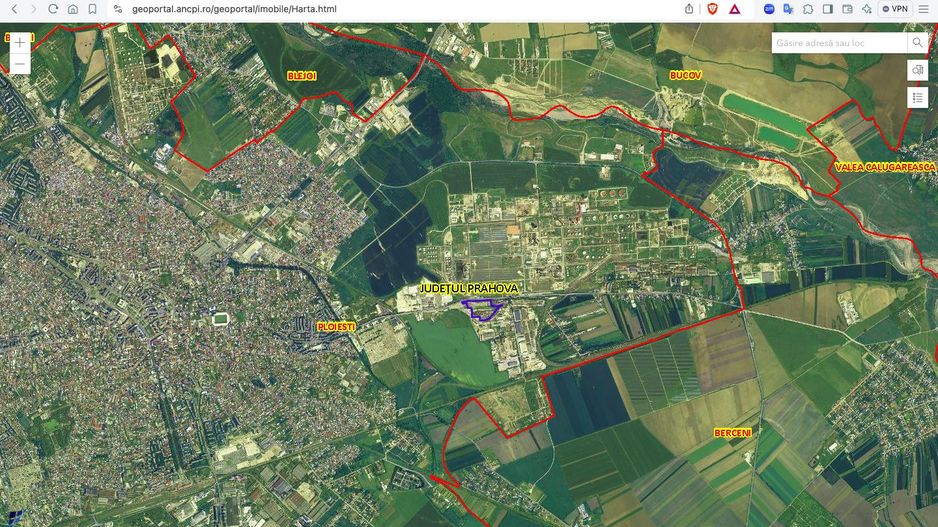Image resolution: width=938 pixels, height=527 pixels.
Task: Click the JUDEȚUL PRAHOVA map label
Action: 468,288
